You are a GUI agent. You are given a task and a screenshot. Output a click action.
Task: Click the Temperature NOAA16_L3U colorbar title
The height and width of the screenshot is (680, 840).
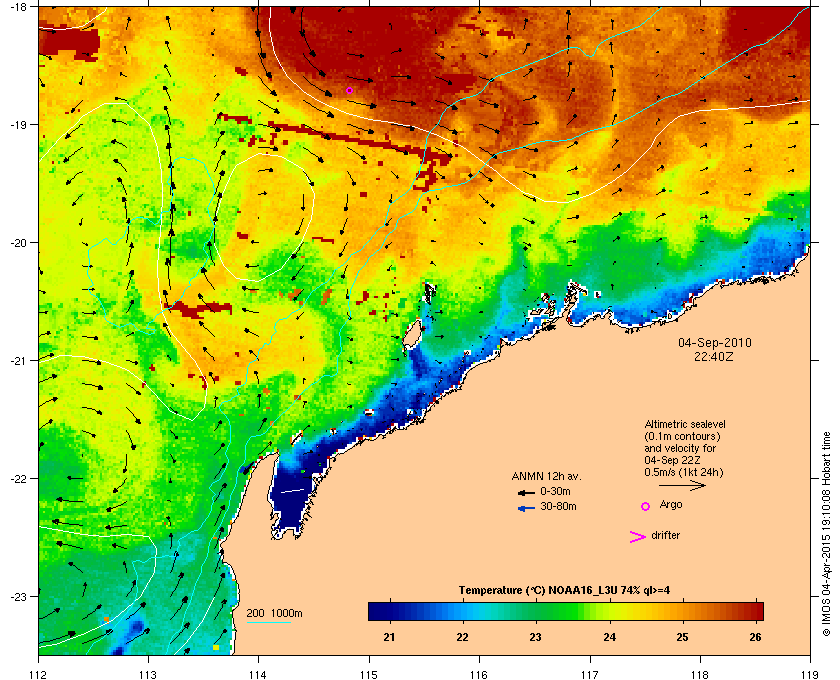[x=564, y=591]
